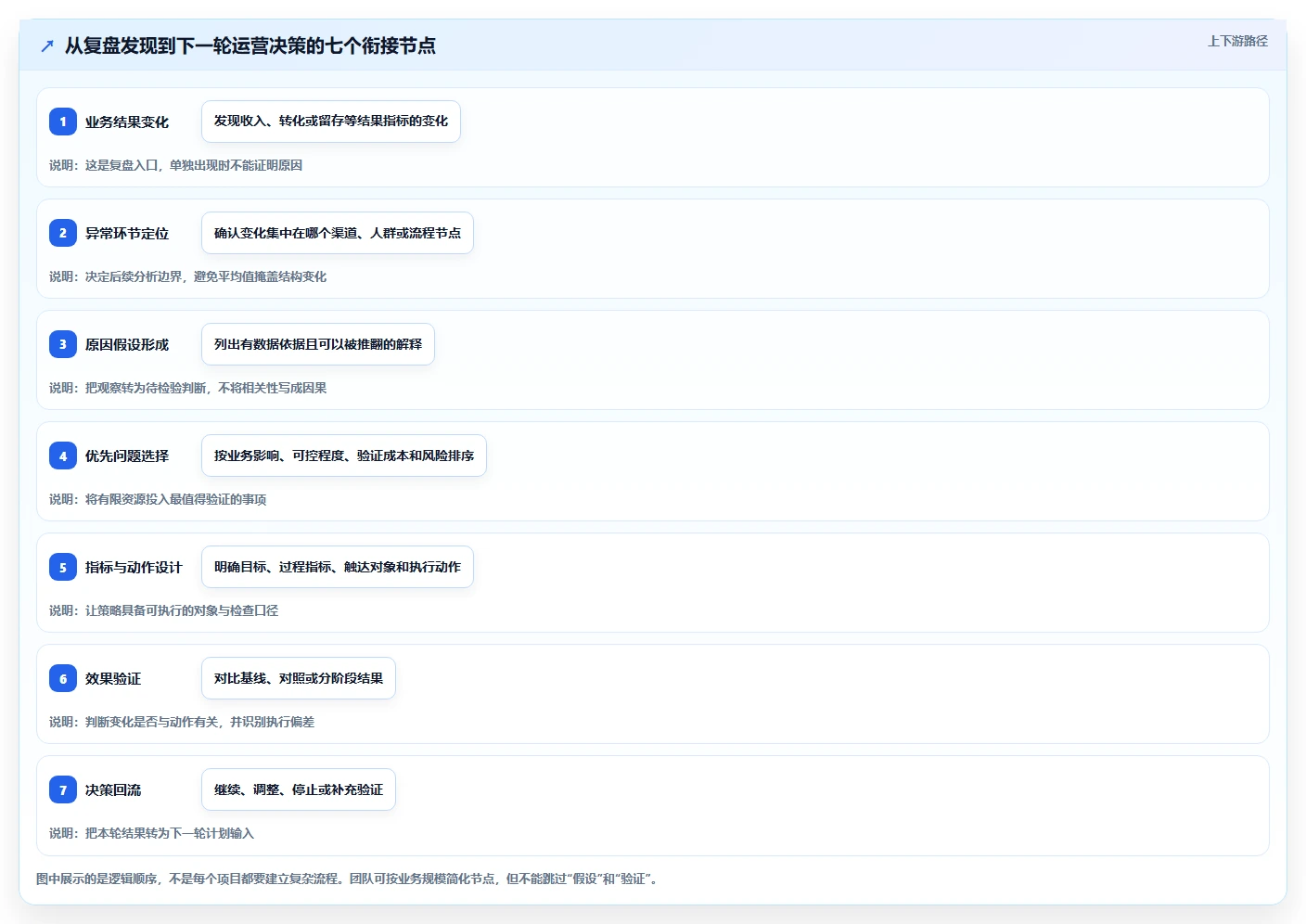Select the 原因假设形成 step title
The width and height of the screenshot is (1306, 924).
(x=127, y=344)
